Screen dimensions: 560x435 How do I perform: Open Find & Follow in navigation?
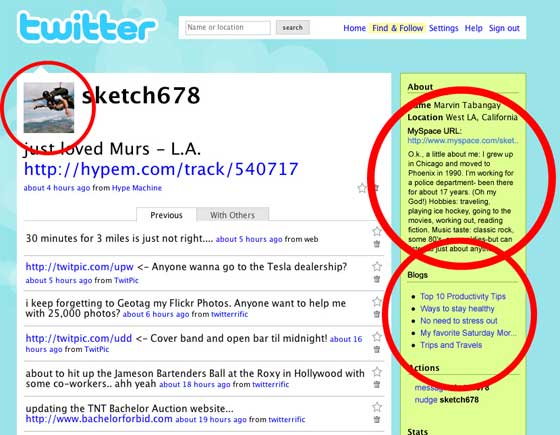click(x=397, y=28)
